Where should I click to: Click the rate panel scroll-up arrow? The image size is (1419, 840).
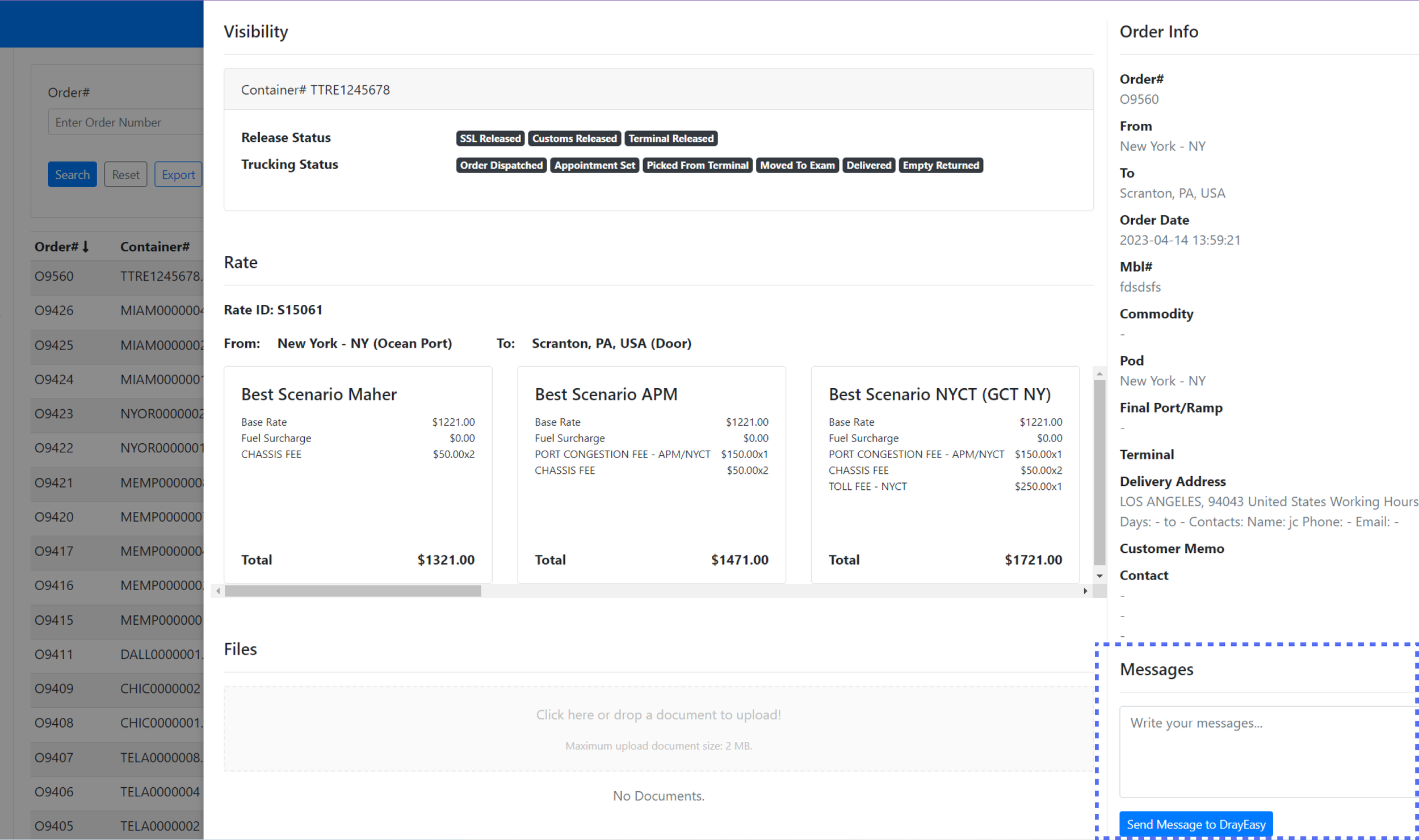pyautogui.click(x=1099, y=374)
